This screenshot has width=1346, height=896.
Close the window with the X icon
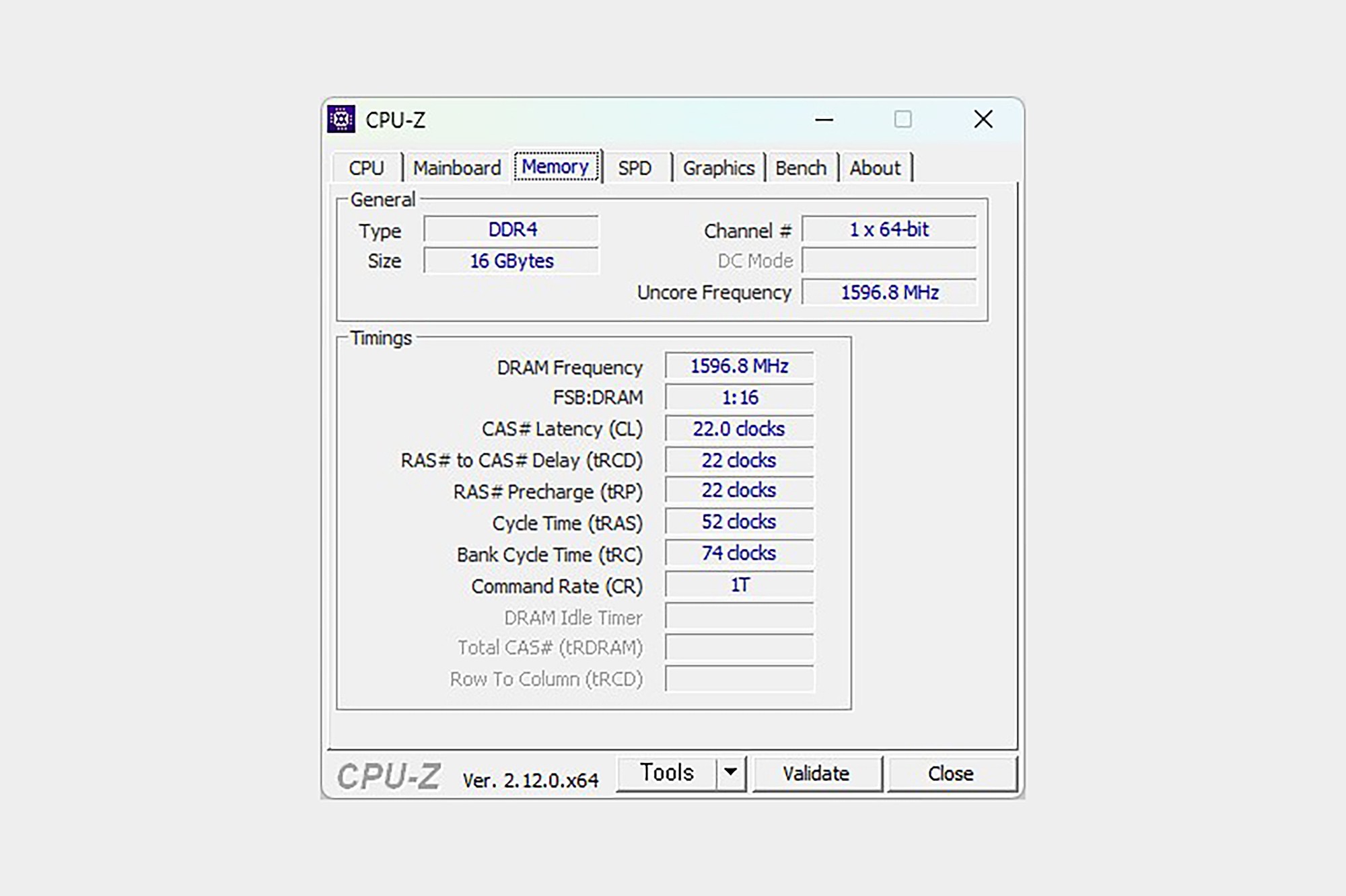pyautogui.click(x=983, y=120)
